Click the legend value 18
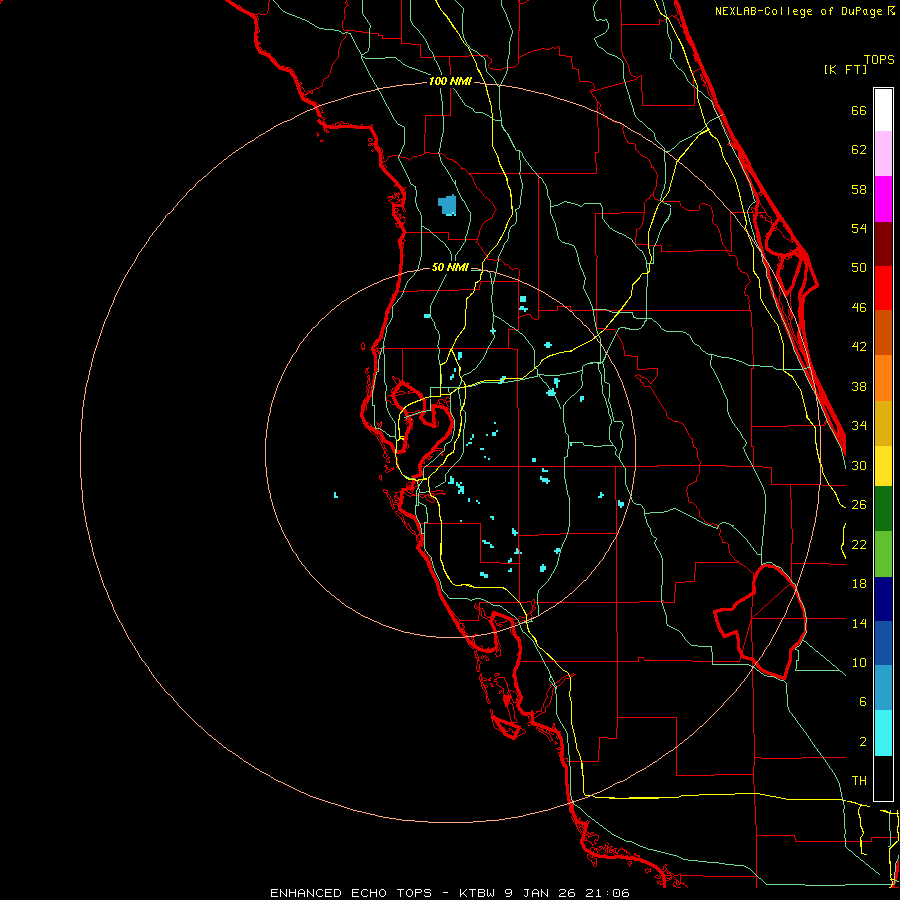The height and width of the screenshot is (900, 900). coord(859,584)
